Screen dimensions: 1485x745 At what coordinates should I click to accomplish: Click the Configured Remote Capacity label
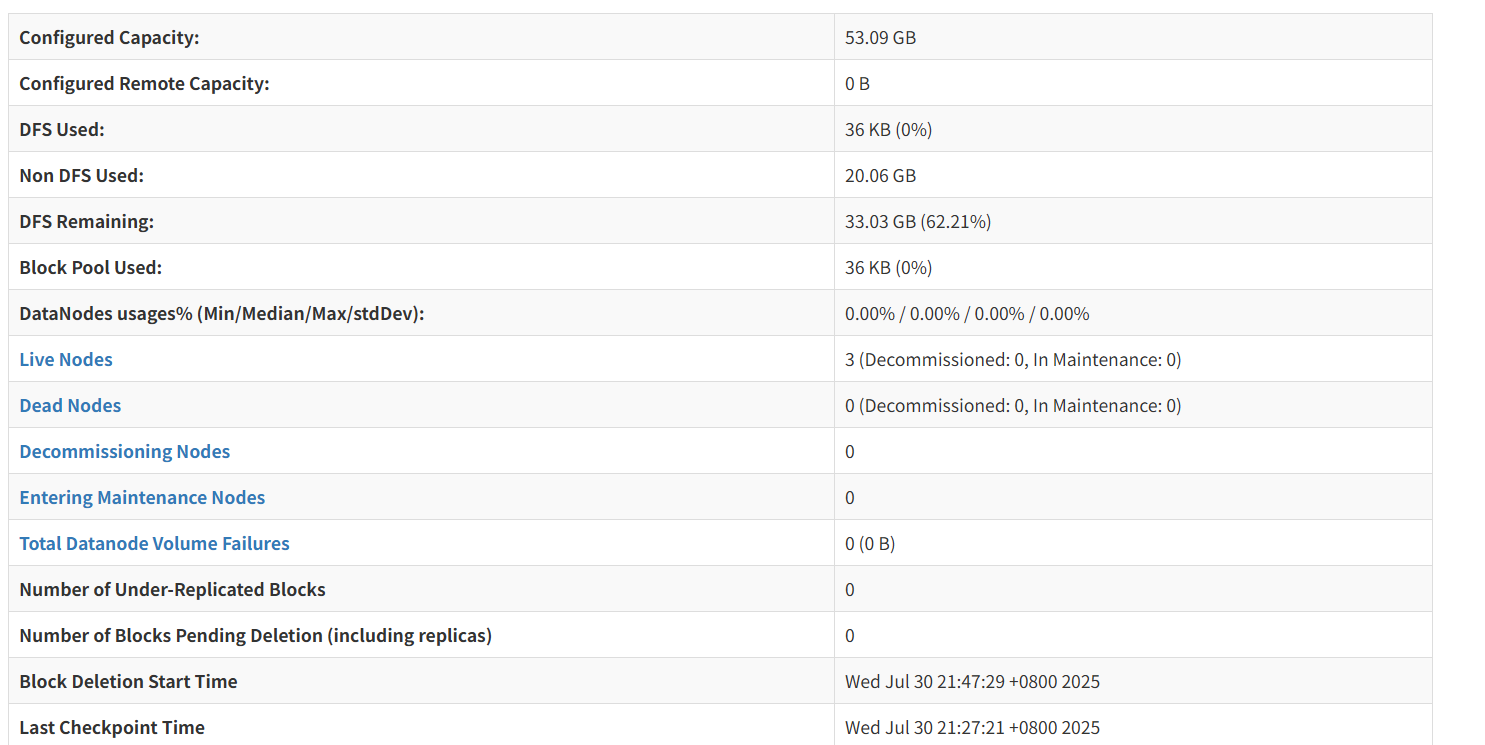click(x=144, y=84)
